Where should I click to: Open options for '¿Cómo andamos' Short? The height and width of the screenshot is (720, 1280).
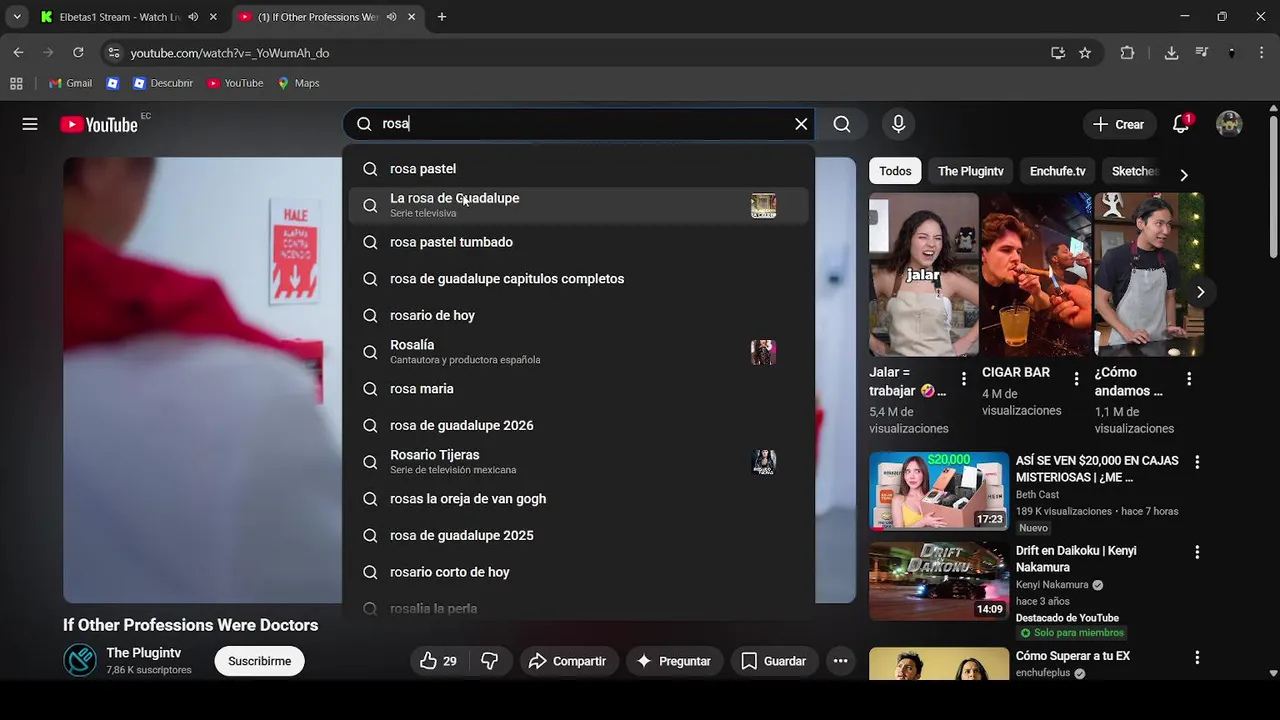tap(1189, 379)
